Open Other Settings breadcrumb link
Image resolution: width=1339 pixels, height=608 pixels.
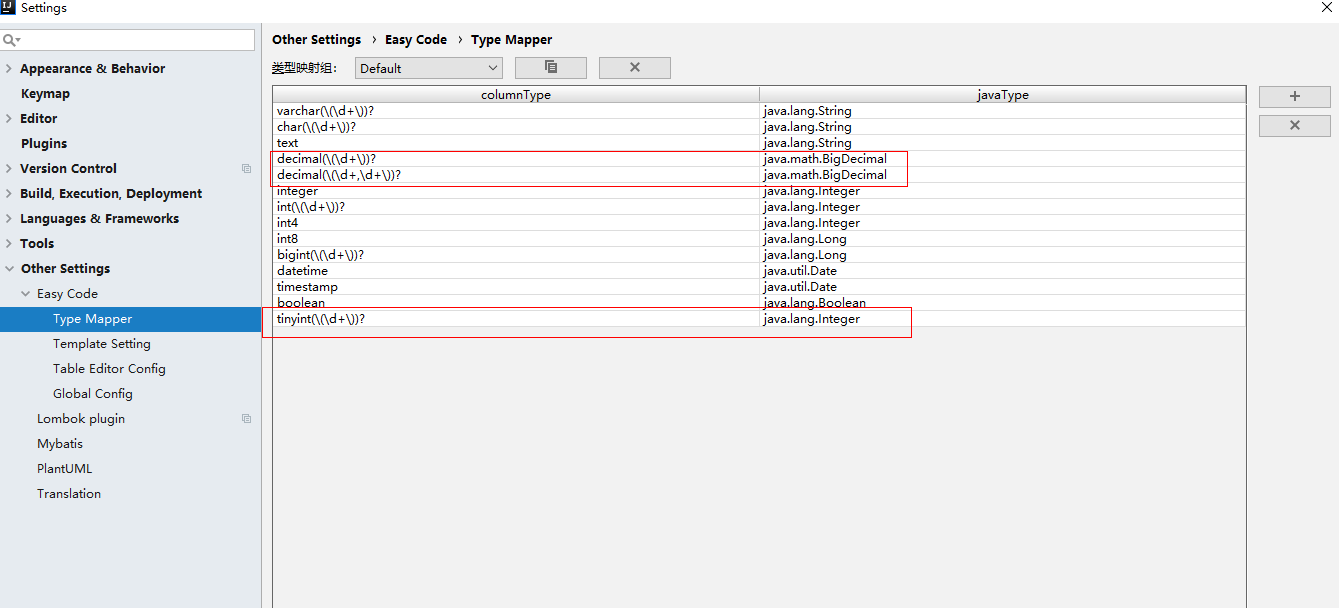click(316, 39)
